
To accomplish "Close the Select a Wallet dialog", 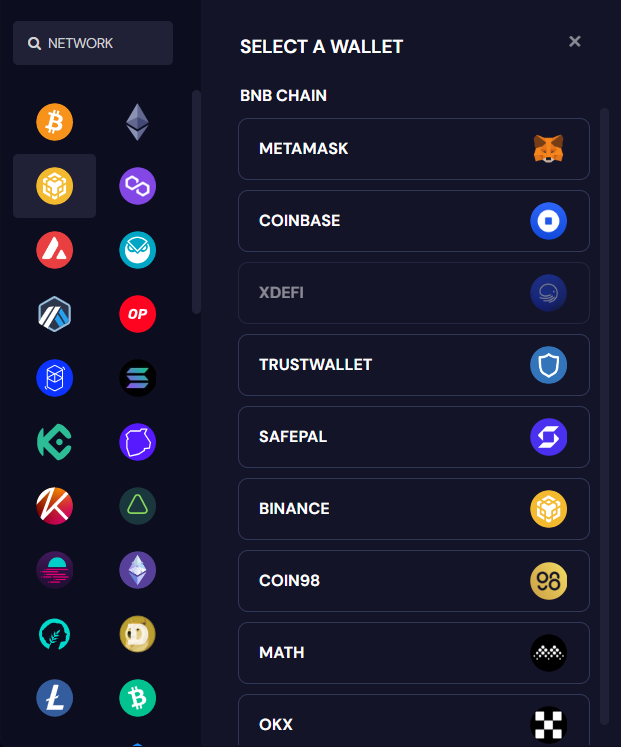I will (575, 41).
